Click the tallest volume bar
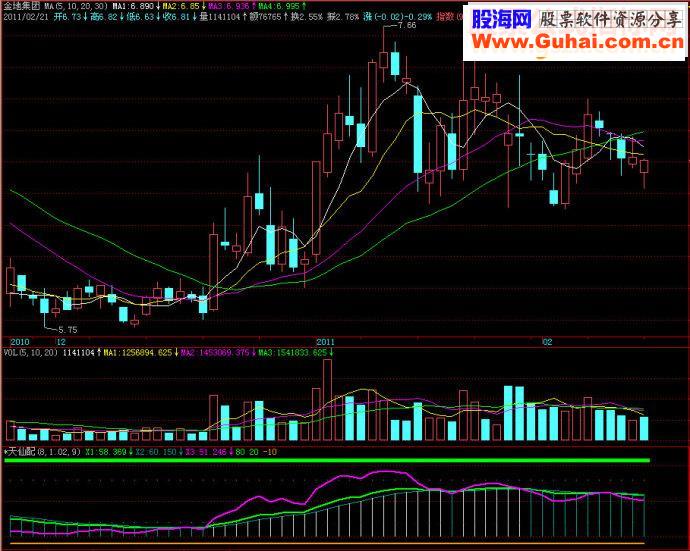 (x=327, y=400)
